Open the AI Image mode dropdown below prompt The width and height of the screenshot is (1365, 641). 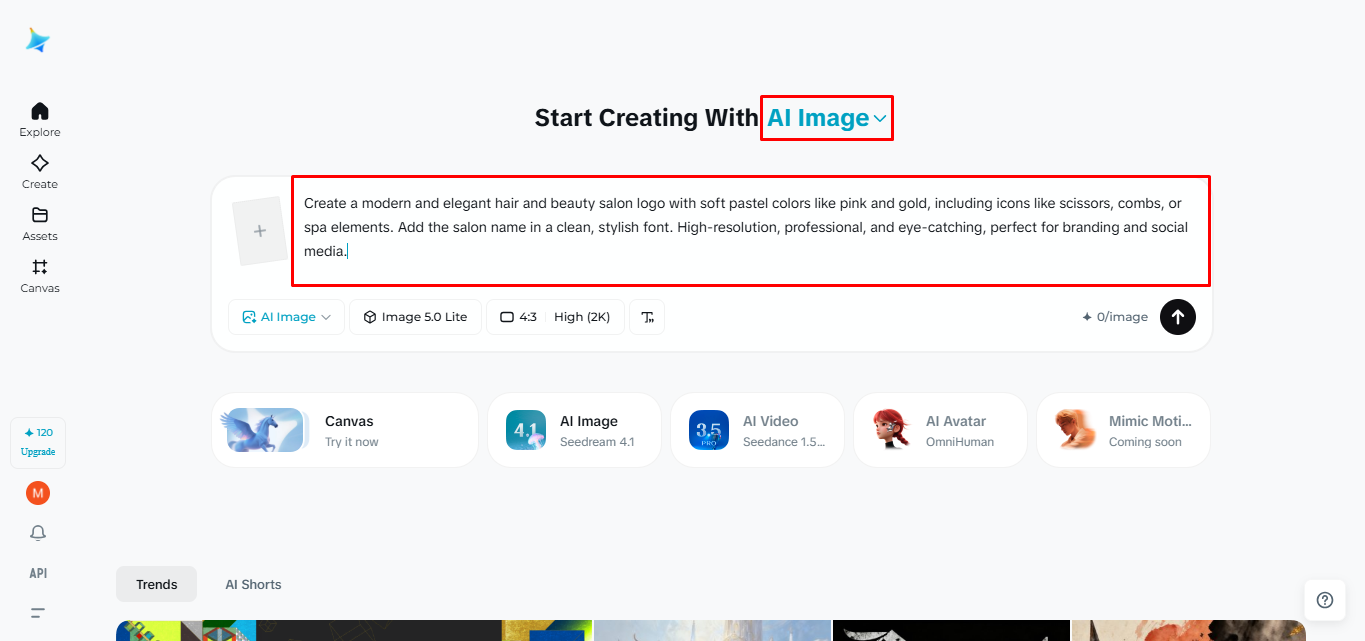(x=287, y=317)
